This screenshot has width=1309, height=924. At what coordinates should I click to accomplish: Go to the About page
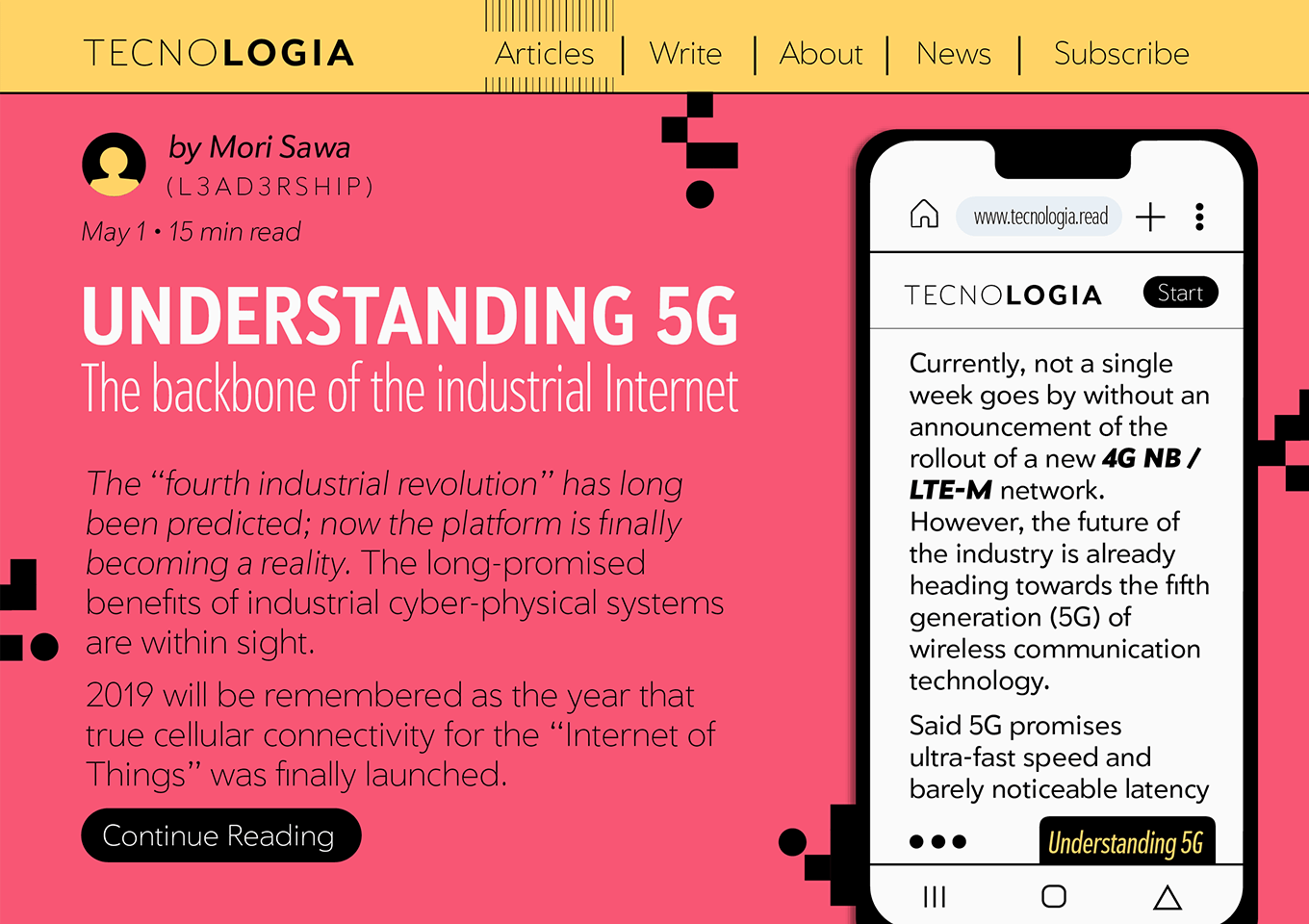pos(821,54)
